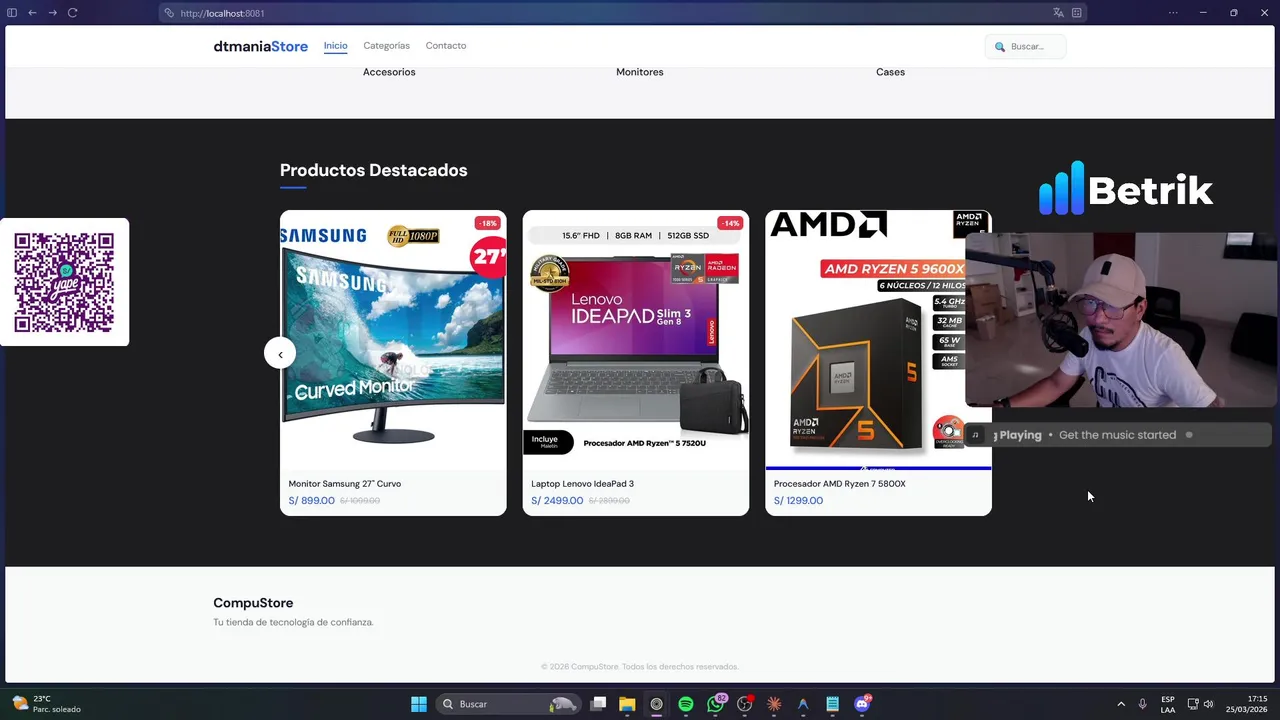Open the translate page icon in address bar
The height and width of the screenshot is (720, 1280).
[x=1058, y=13]
